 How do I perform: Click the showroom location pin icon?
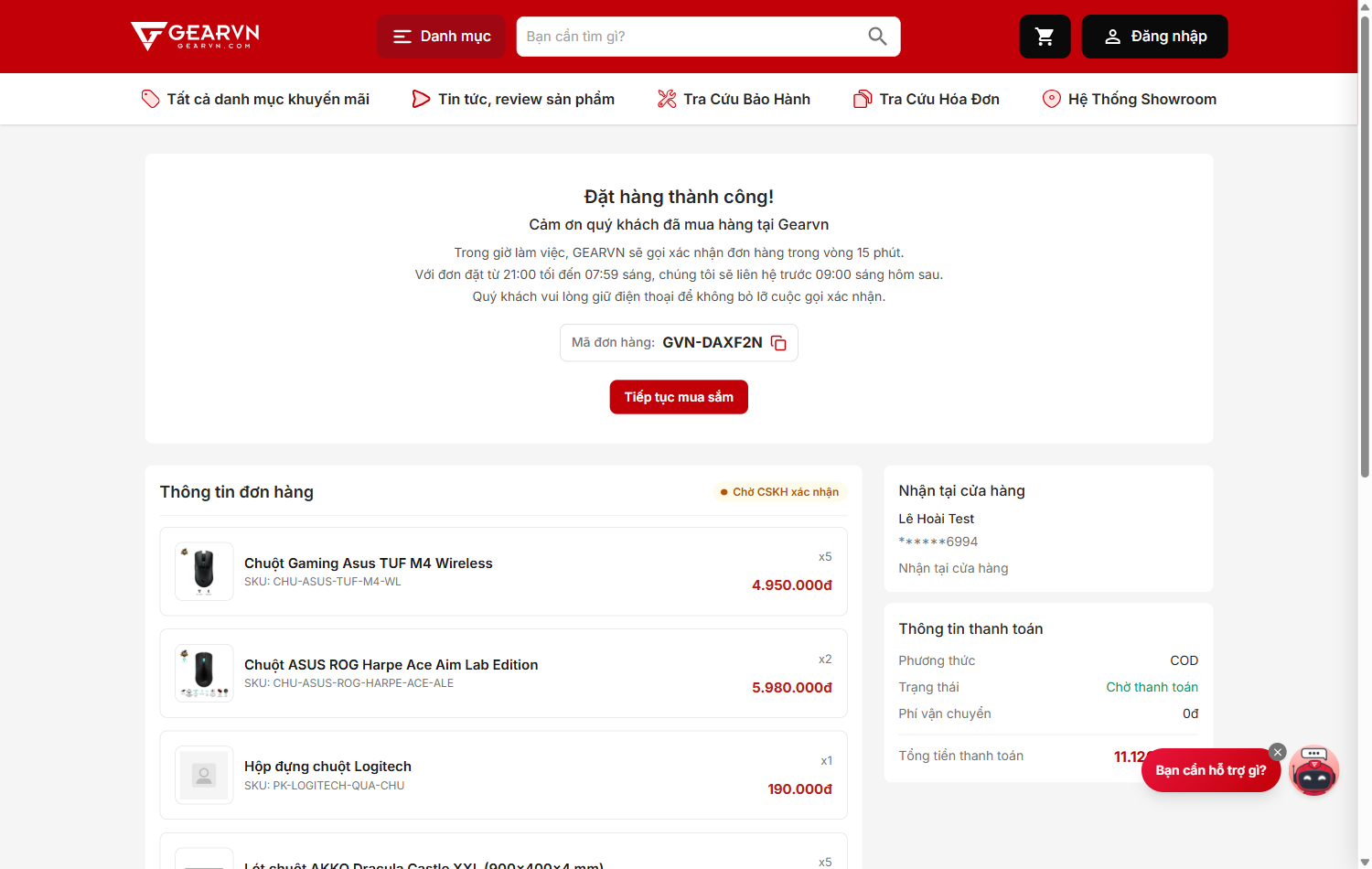pos(1052,99)
